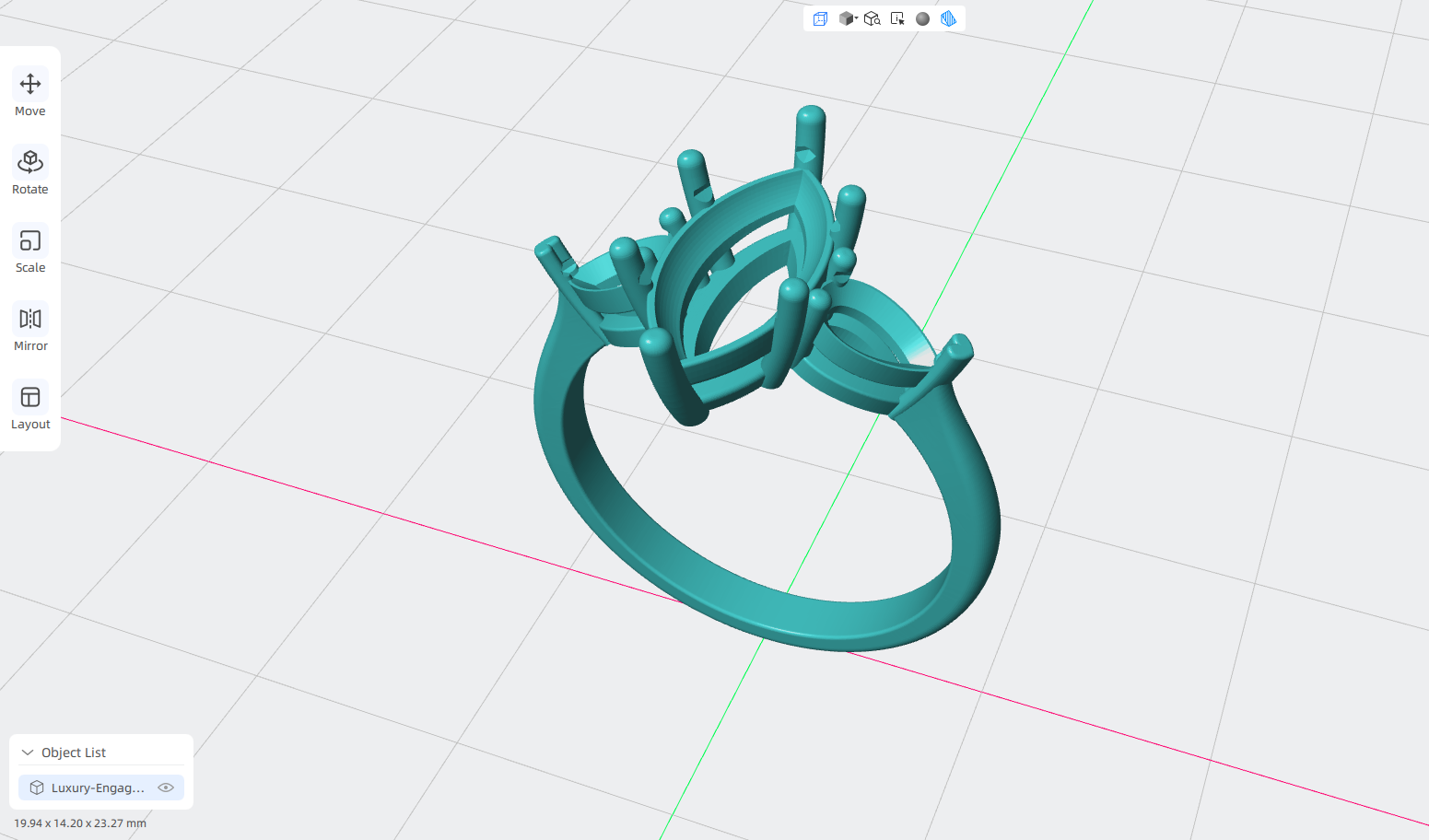Open the small arrow next to the gray cube

857,18
